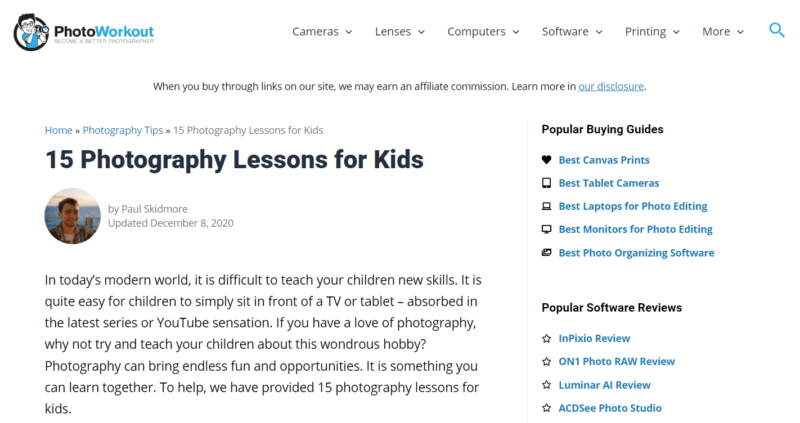The image size is (800, 423).
Task: Click star icon beside InPixio Review
Action: coord(546,338)
